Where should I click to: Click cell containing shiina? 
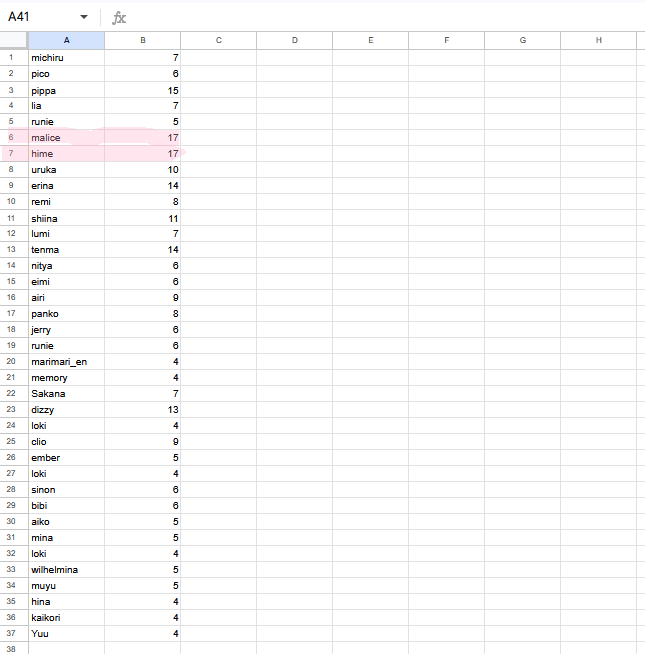[x=66, y=218]
